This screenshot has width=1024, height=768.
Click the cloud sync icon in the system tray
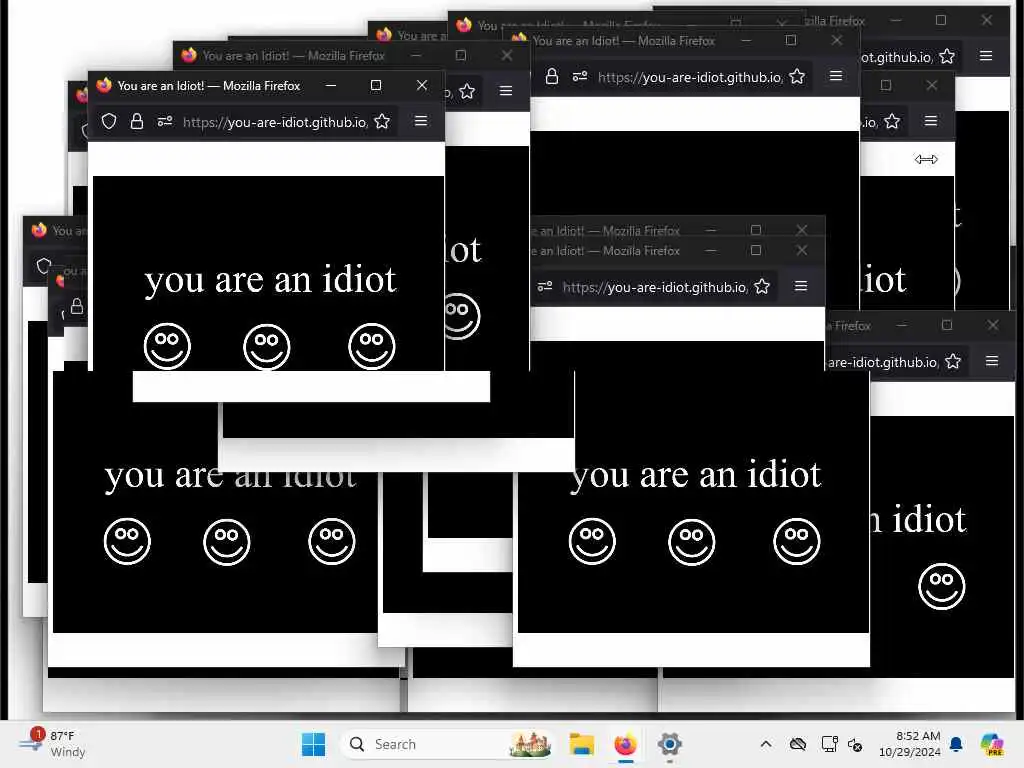coord(798,744)
